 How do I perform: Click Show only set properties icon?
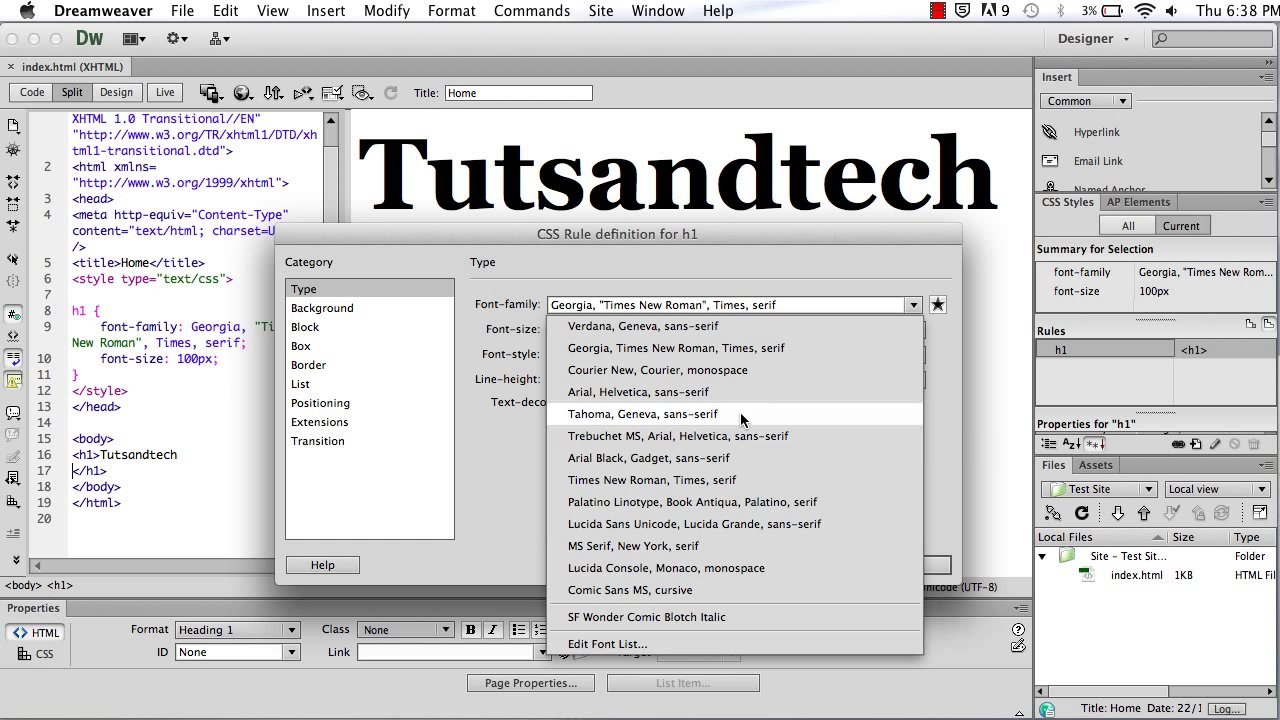[x=1095, y=444]
